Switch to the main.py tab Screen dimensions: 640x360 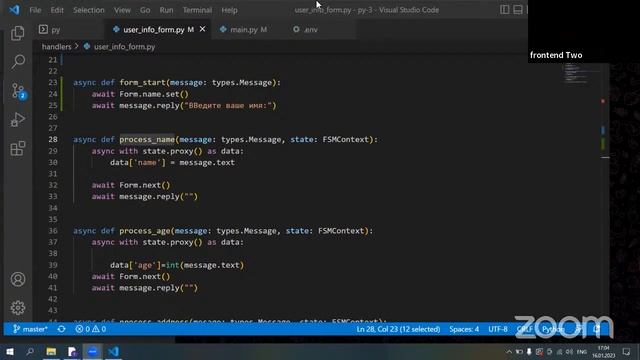coord(243,29)
